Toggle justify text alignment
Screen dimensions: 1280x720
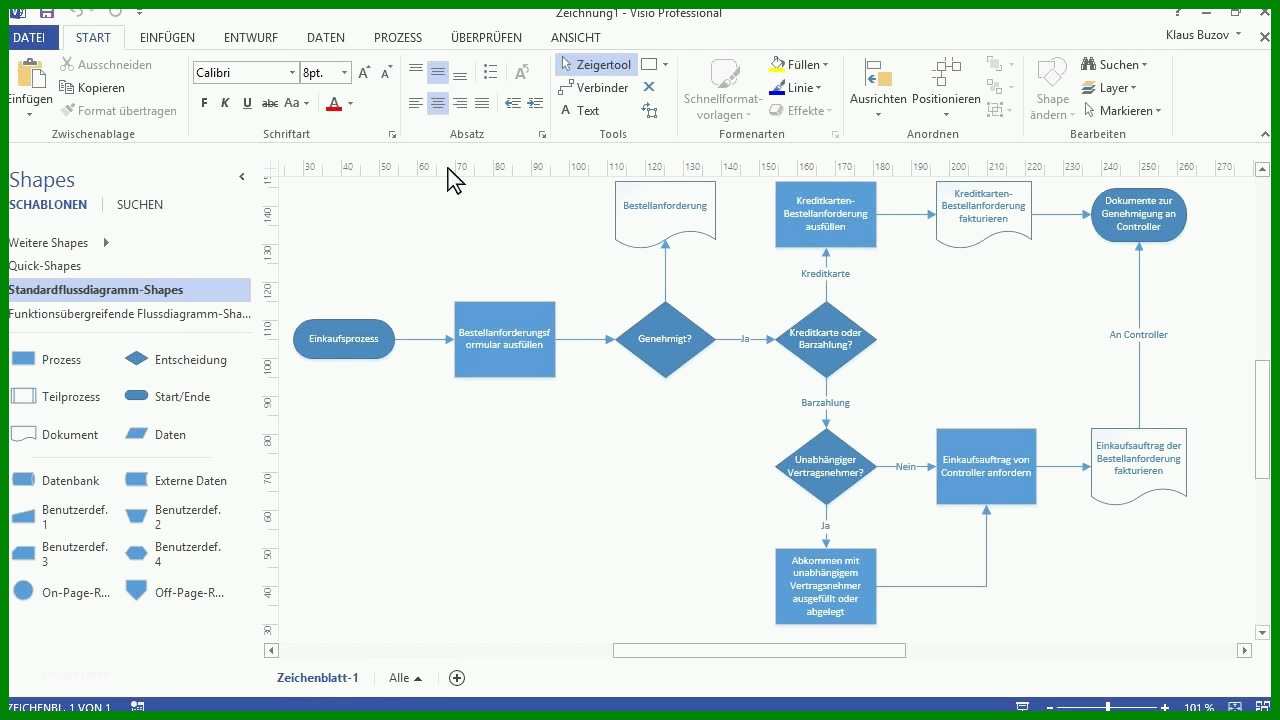click(482, 103)
